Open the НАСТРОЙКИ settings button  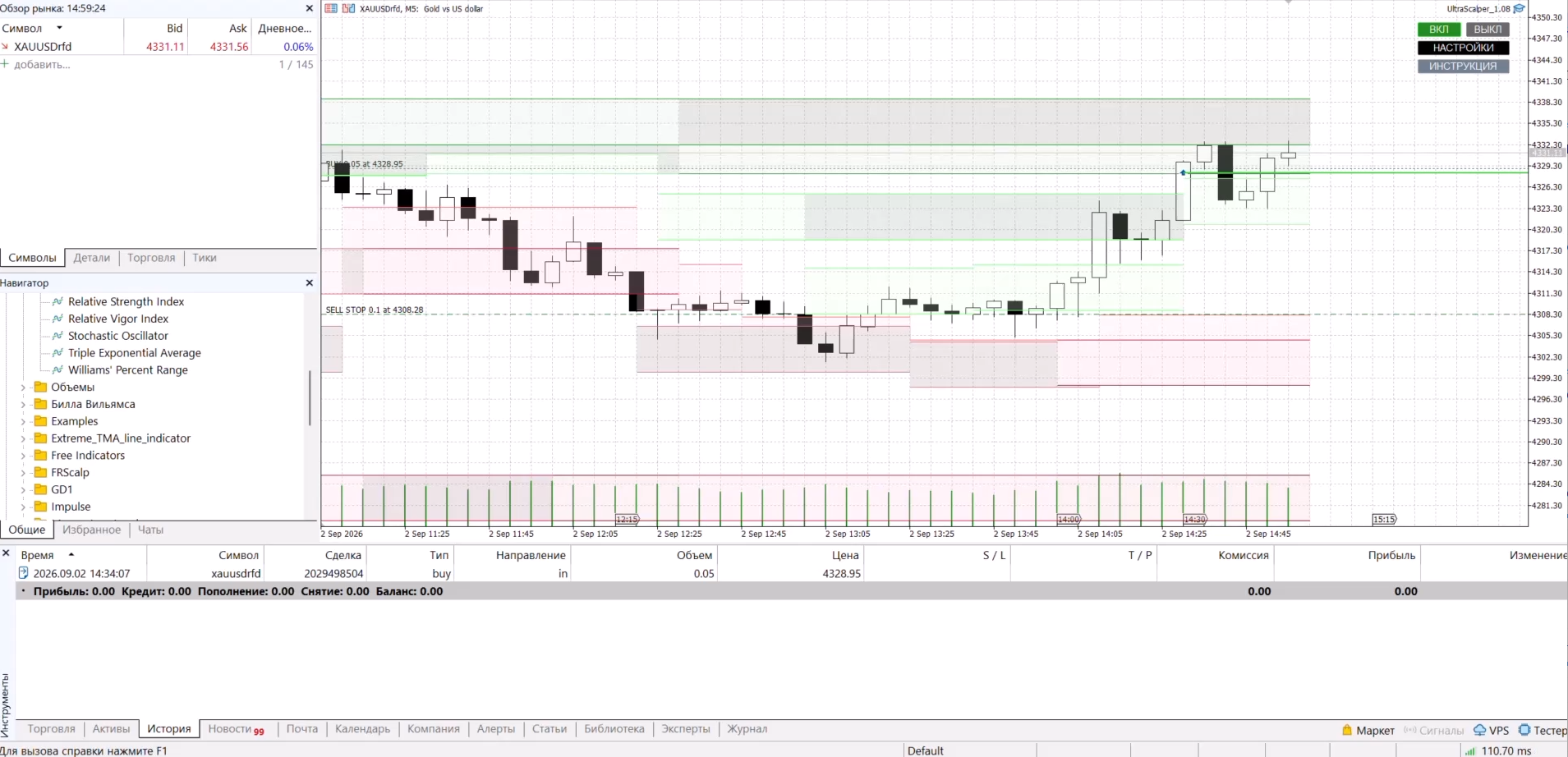pyautogui.click(x=1463, y=48)
